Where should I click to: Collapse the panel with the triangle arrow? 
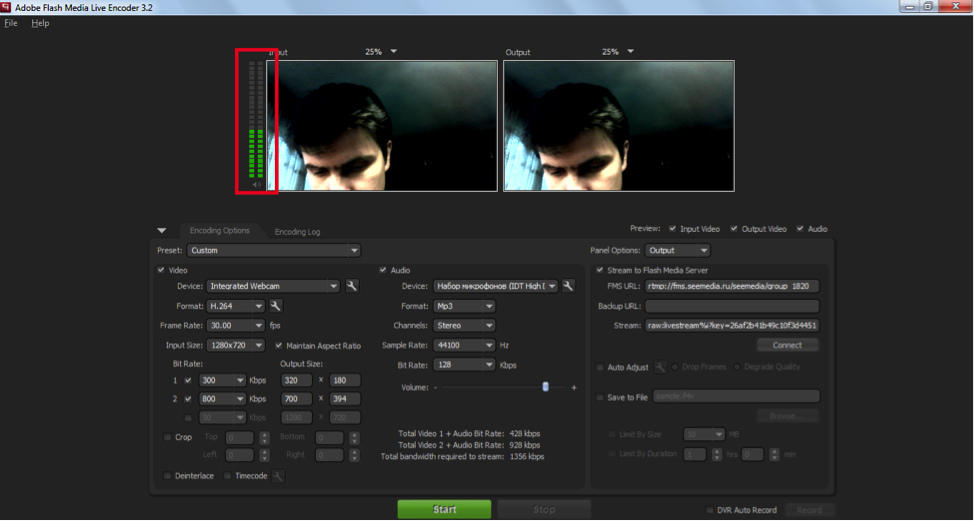(x=162, y=230)
